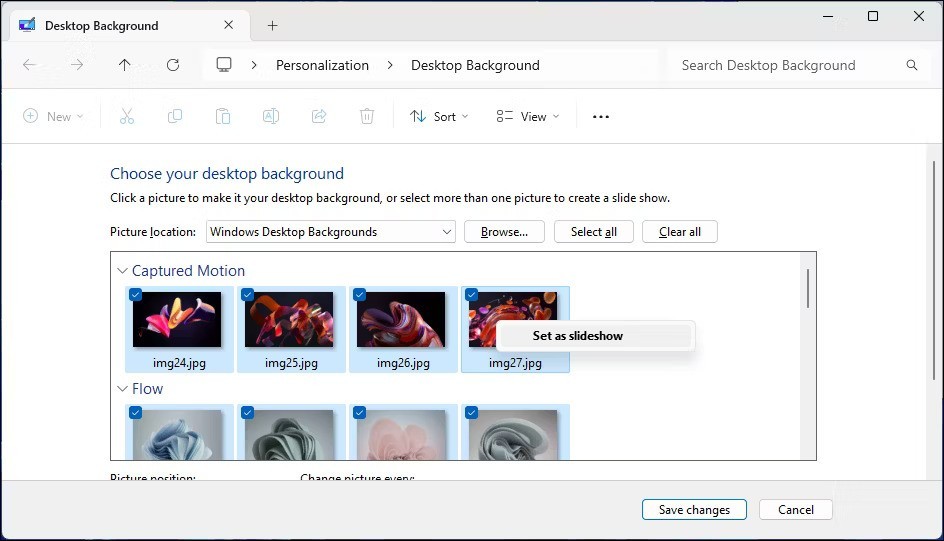
Task: Click the Delete trash icon
Action: tap(367, 117)
